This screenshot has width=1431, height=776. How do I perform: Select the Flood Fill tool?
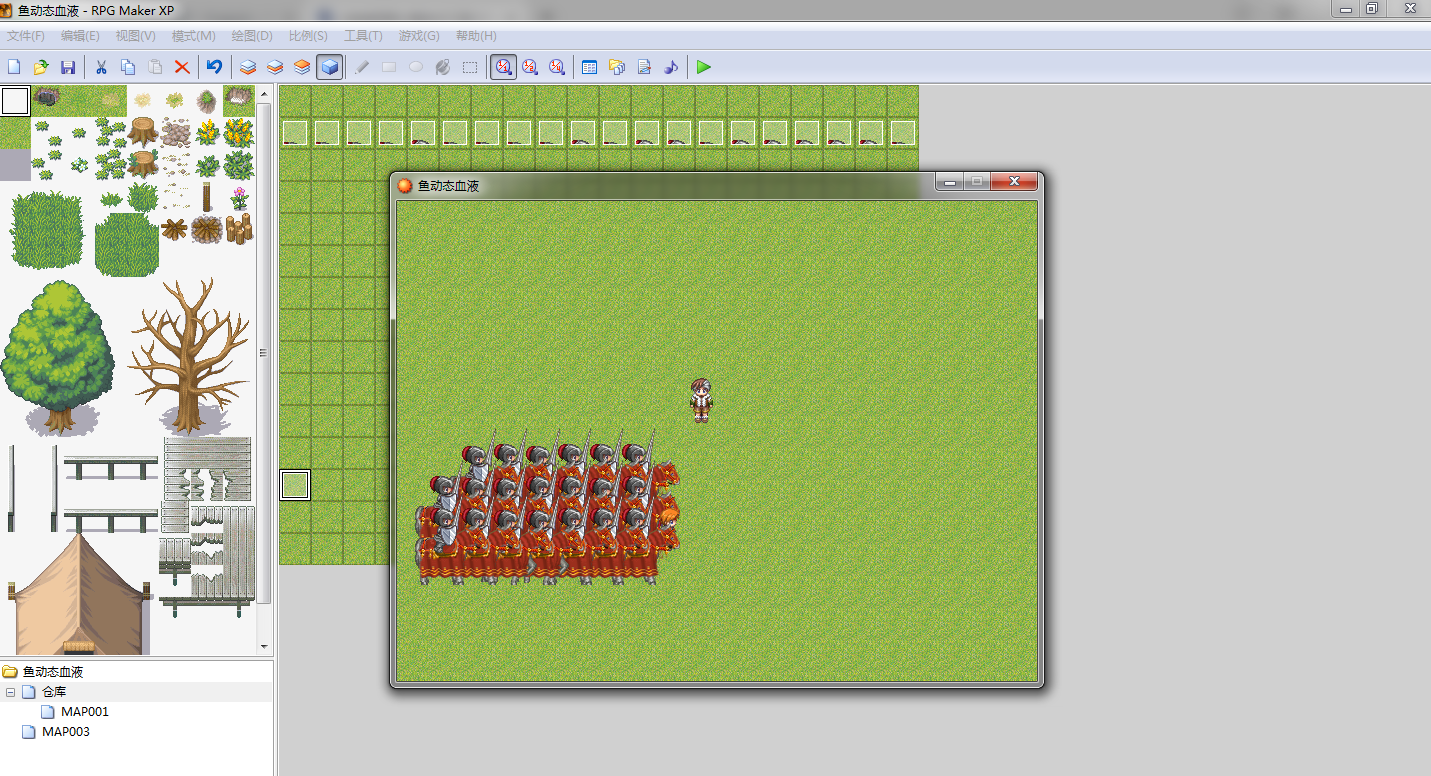click(x=443, y=67)
